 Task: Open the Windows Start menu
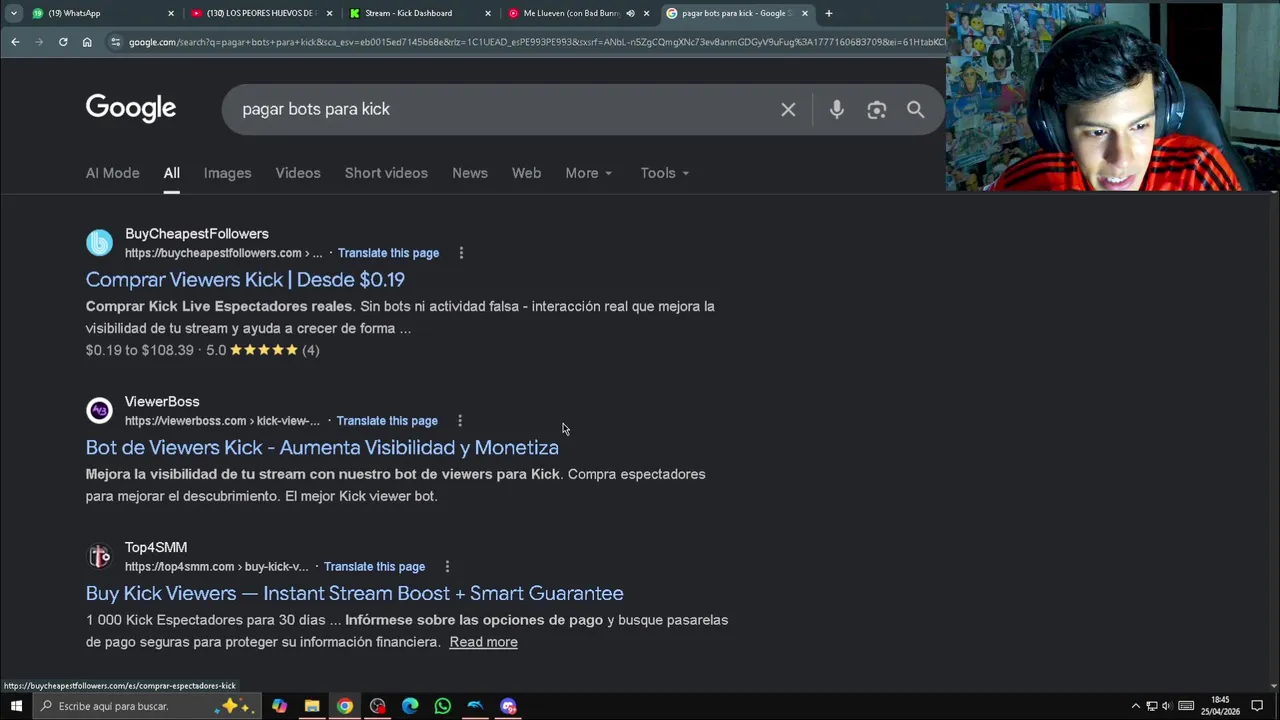pyautogui.click(x=16, y=706)
